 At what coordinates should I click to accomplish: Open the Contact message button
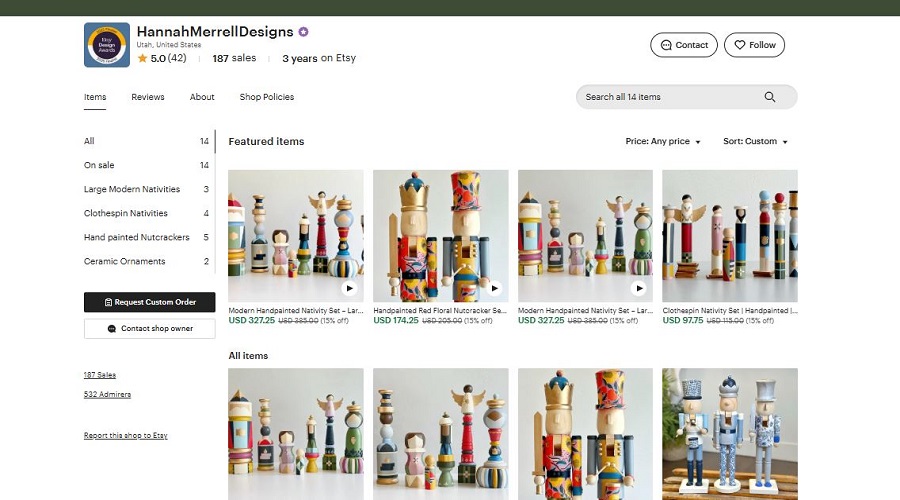point(683,45)
